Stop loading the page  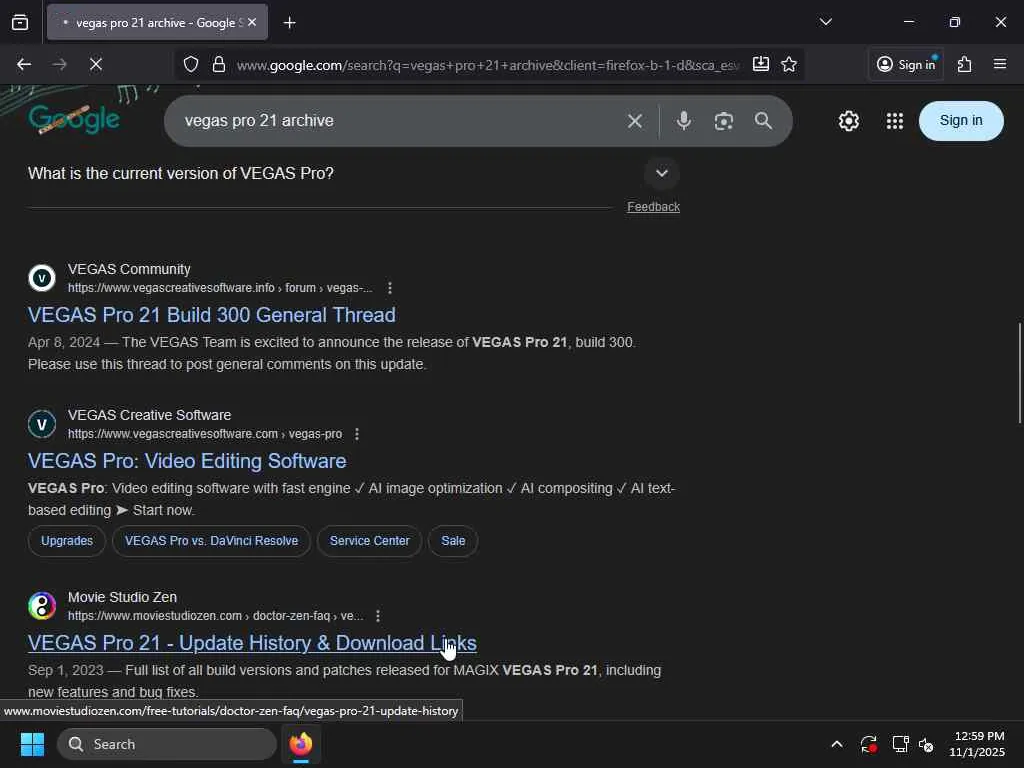pos(95,64)
